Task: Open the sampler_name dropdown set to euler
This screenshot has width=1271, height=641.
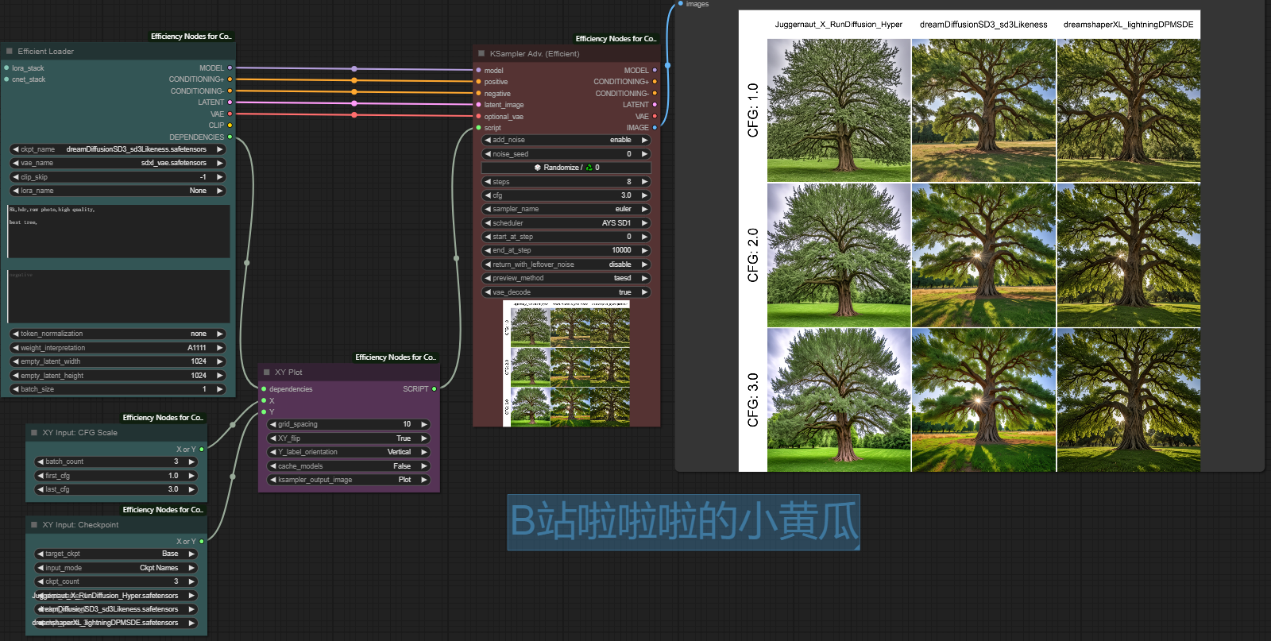Action: (x=567, y=209)
